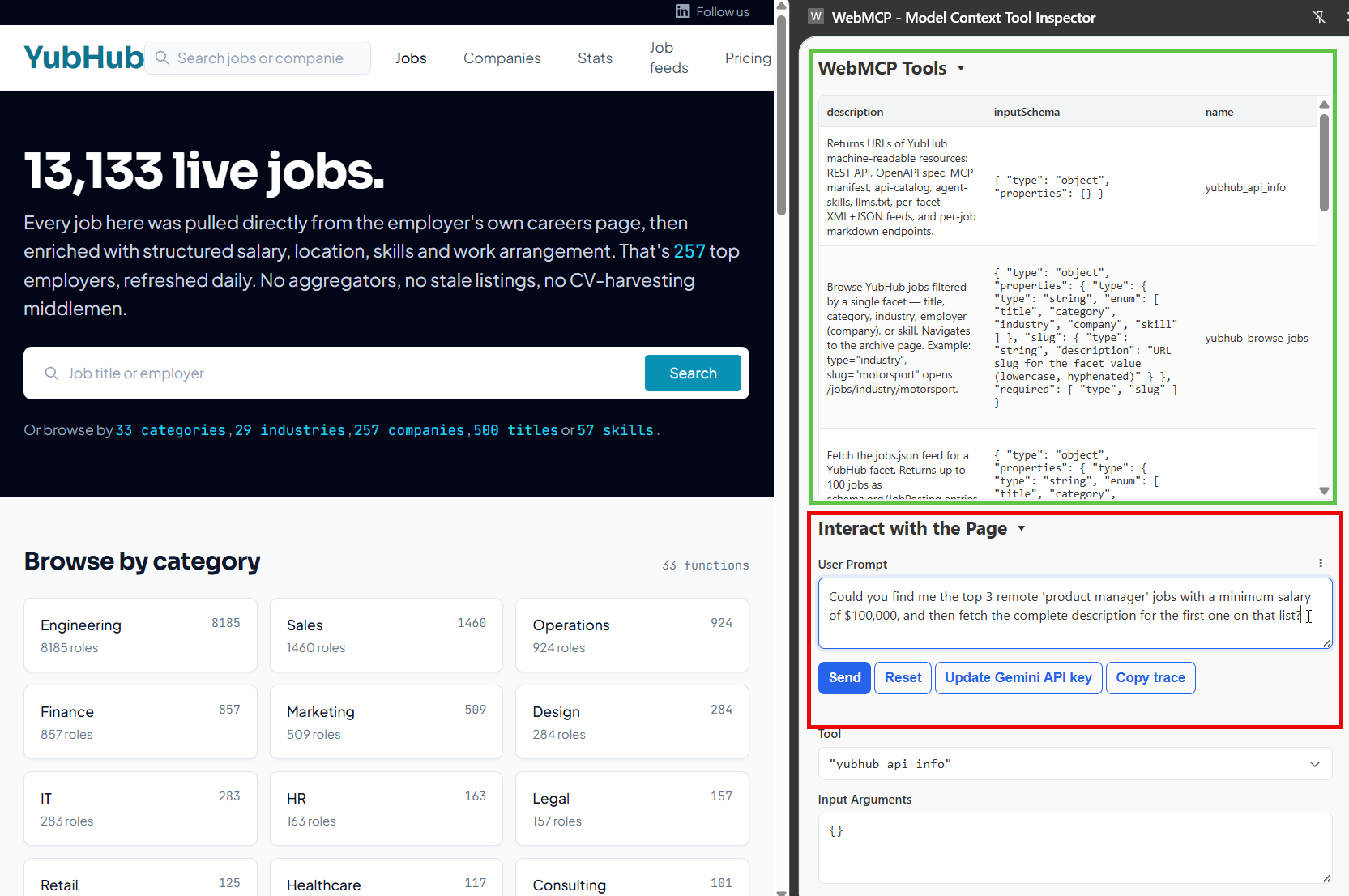The image size is (1349, 896).
Task: Click the Follow us LinkedIn icon
Action: point(681,11)
